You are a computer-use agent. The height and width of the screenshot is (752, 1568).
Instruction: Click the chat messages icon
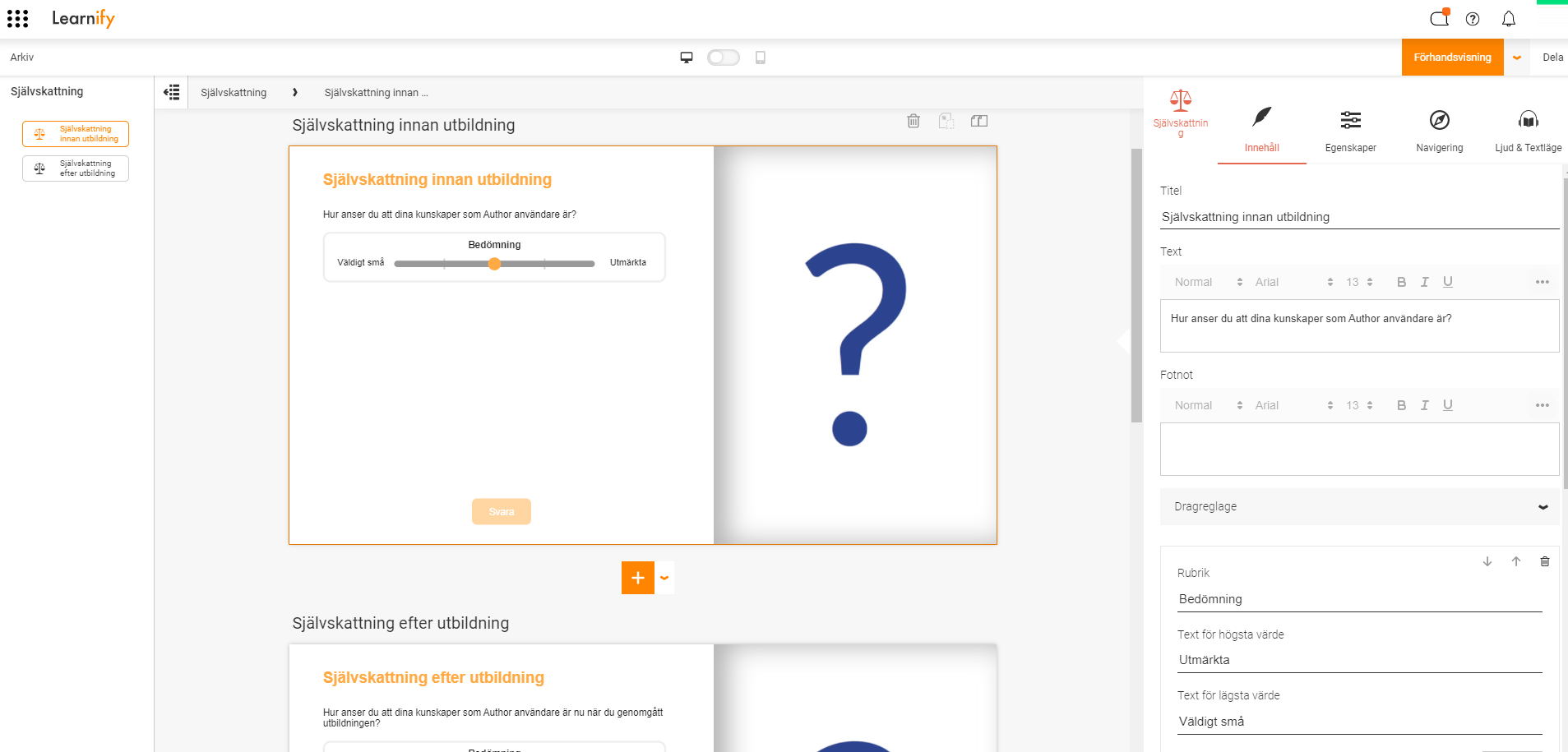point(1439,18)
